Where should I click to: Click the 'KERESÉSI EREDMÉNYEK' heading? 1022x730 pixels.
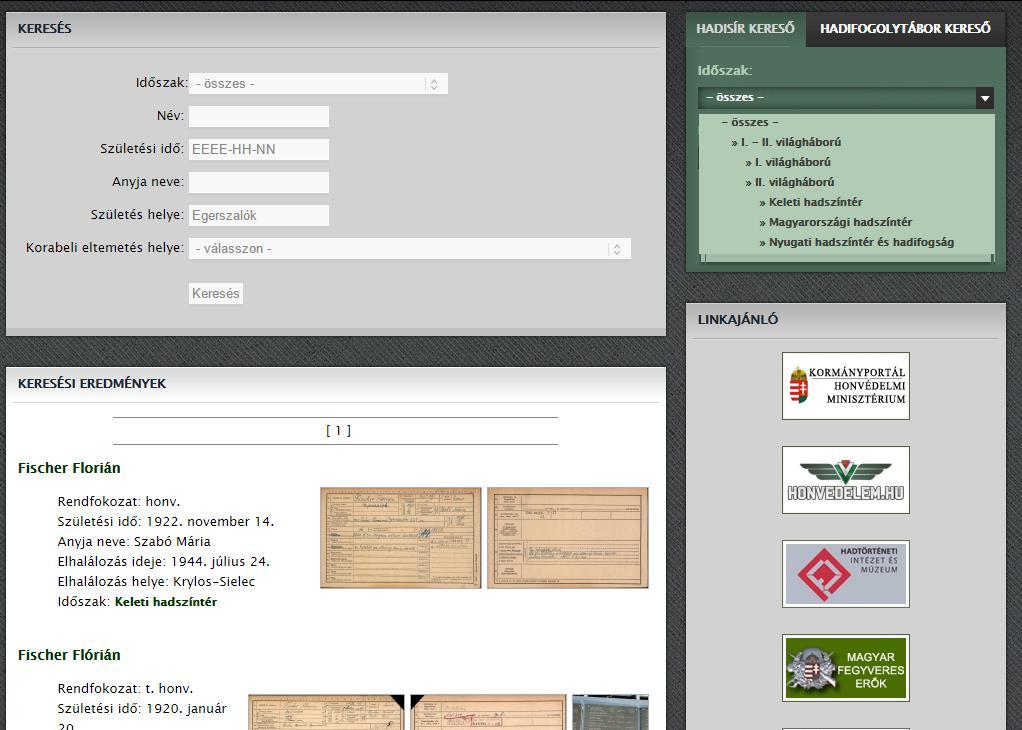[x=92, y=383]
